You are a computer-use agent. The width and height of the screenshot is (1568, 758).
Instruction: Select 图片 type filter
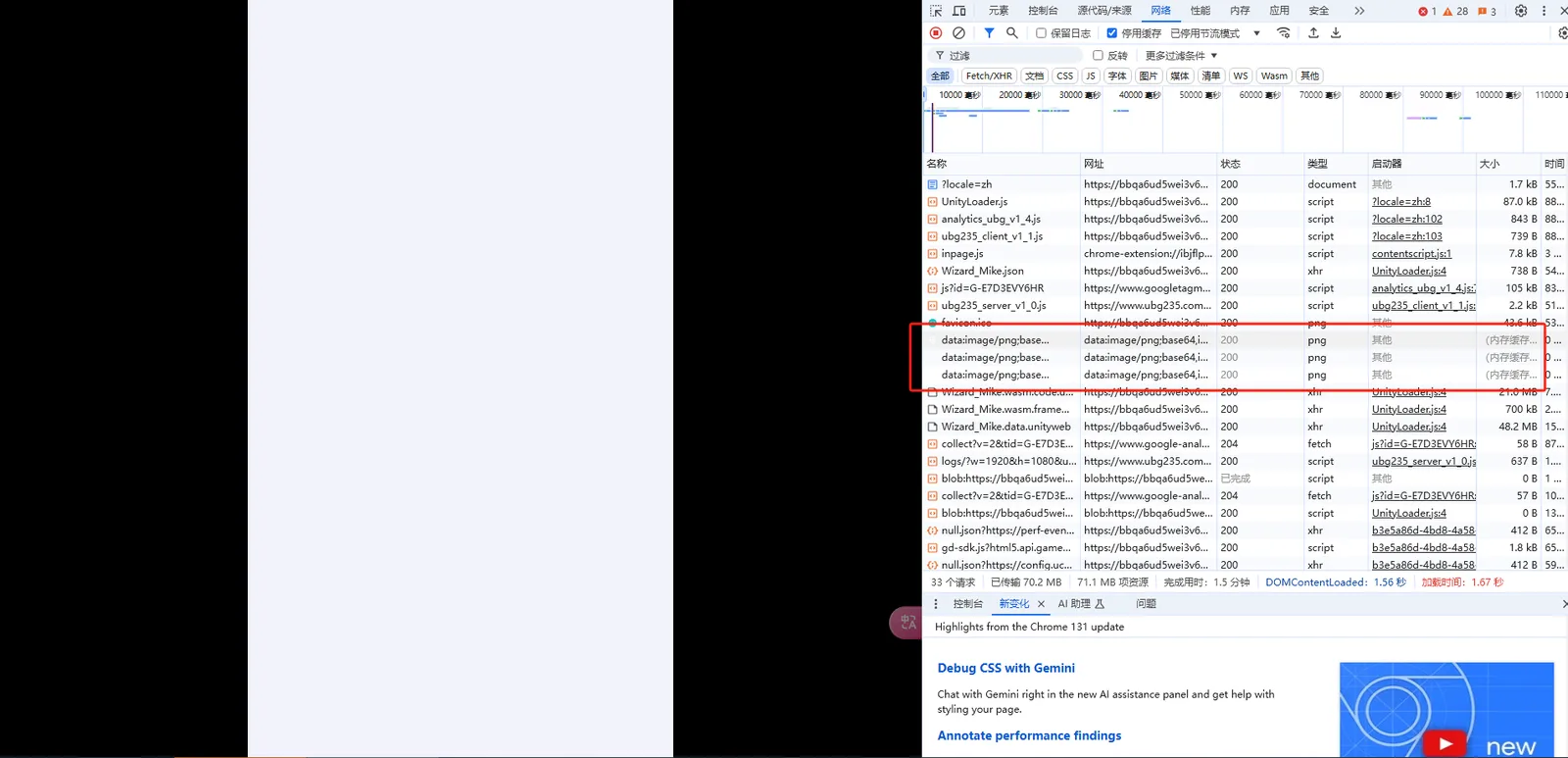point(1149,76)
